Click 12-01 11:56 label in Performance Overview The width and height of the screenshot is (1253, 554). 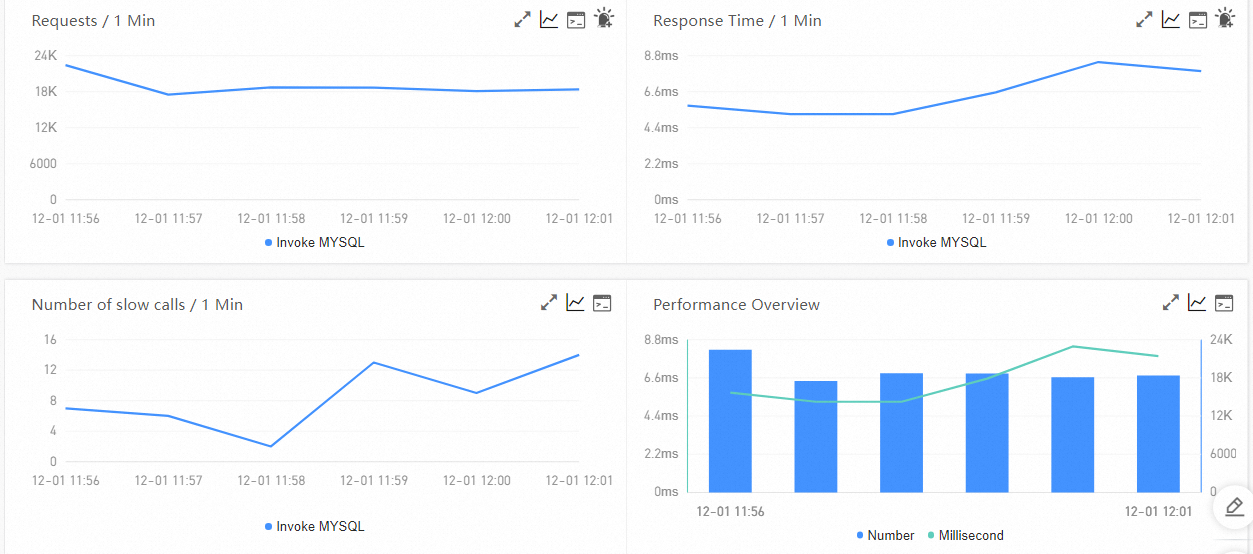[x=731, y=511]
